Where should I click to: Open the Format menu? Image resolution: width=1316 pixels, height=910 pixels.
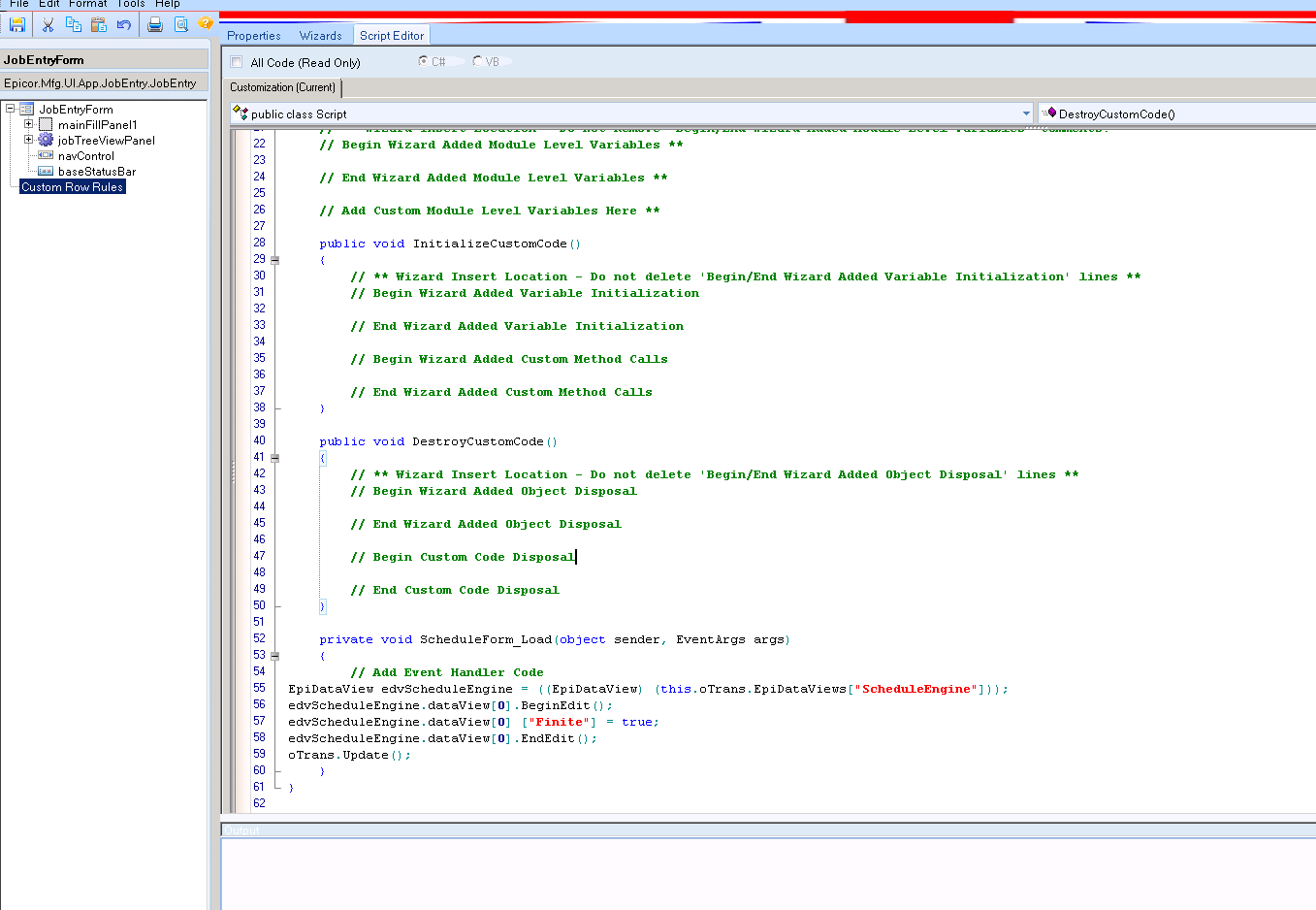[87, 4]
